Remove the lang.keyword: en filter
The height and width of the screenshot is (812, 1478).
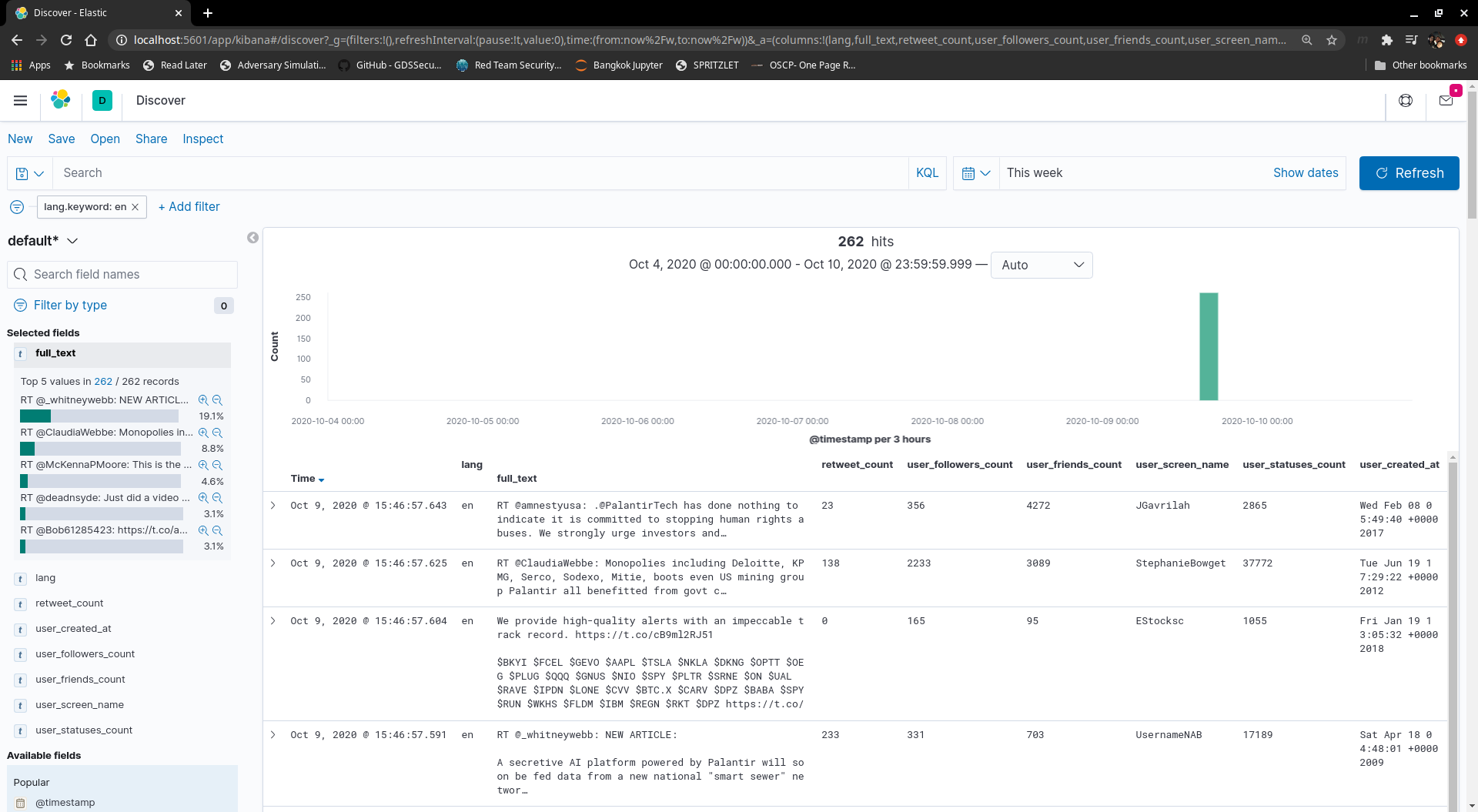(135, 207)
